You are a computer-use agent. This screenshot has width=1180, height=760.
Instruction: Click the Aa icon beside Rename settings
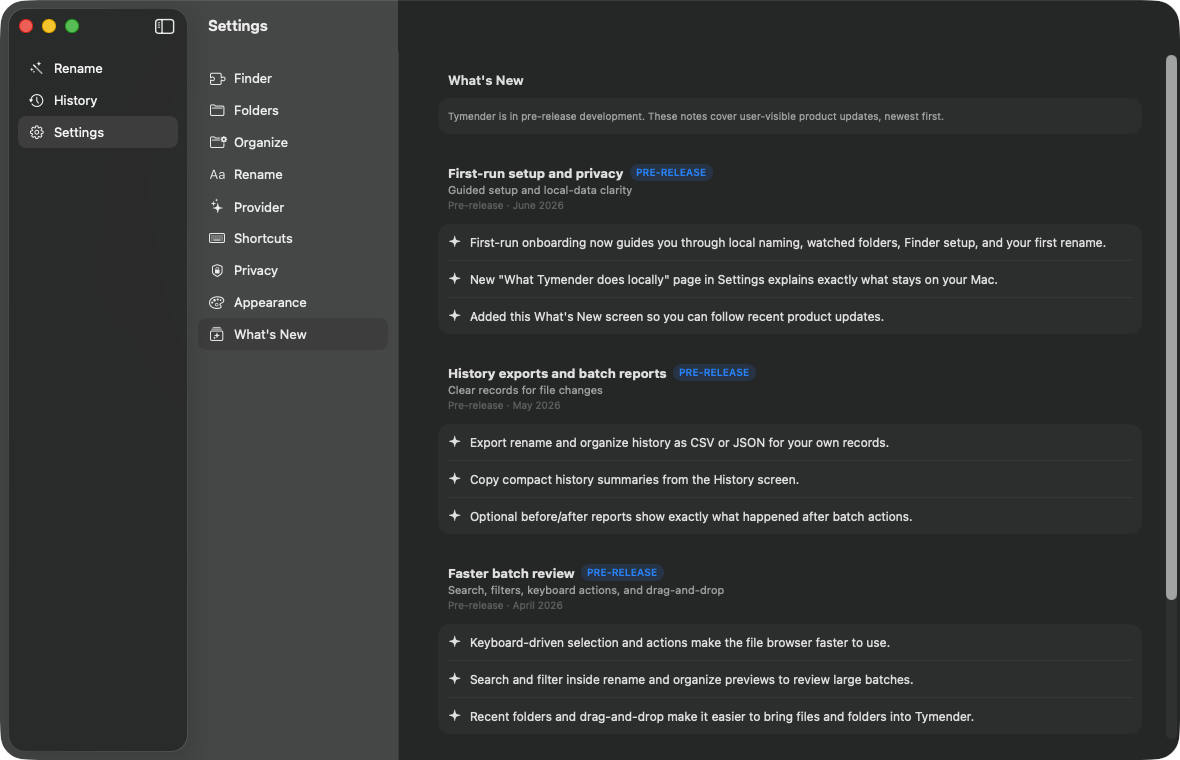pyautogui.click(x=217, y=175)
